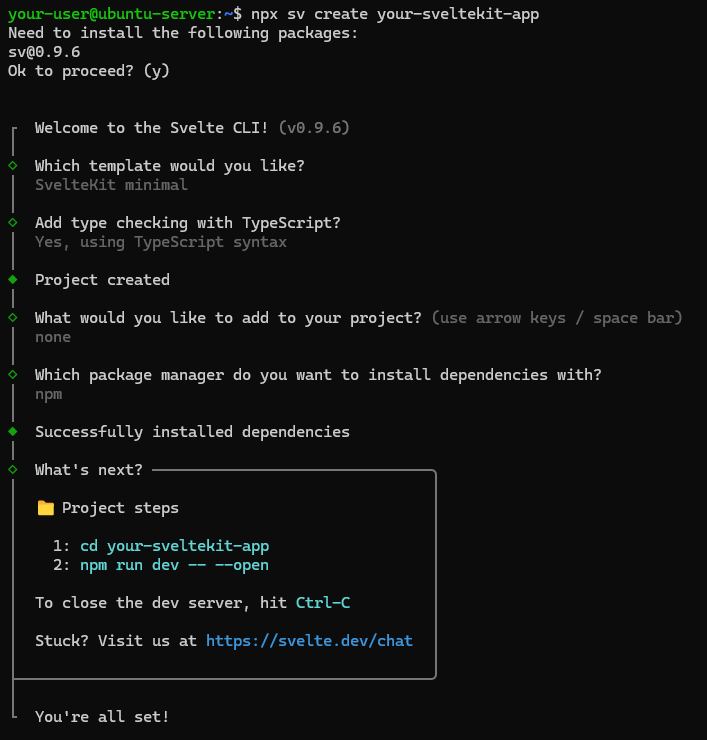The height and width of the screenshot is (740, 707).
Task: Click the filled diamond beside Project created
Action: 13,280
